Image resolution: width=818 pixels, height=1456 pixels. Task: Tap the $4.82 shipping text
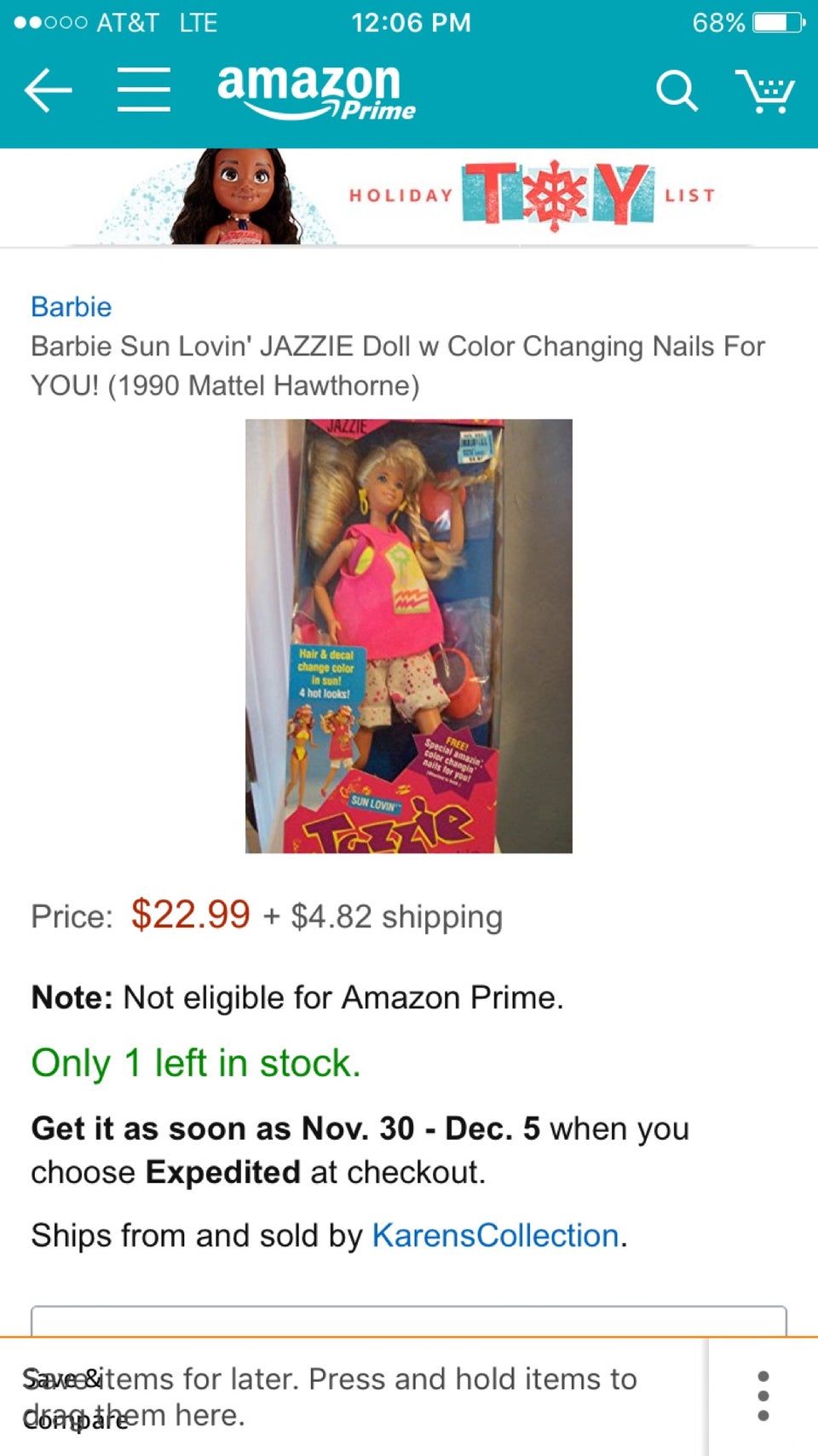click(396, 917)
